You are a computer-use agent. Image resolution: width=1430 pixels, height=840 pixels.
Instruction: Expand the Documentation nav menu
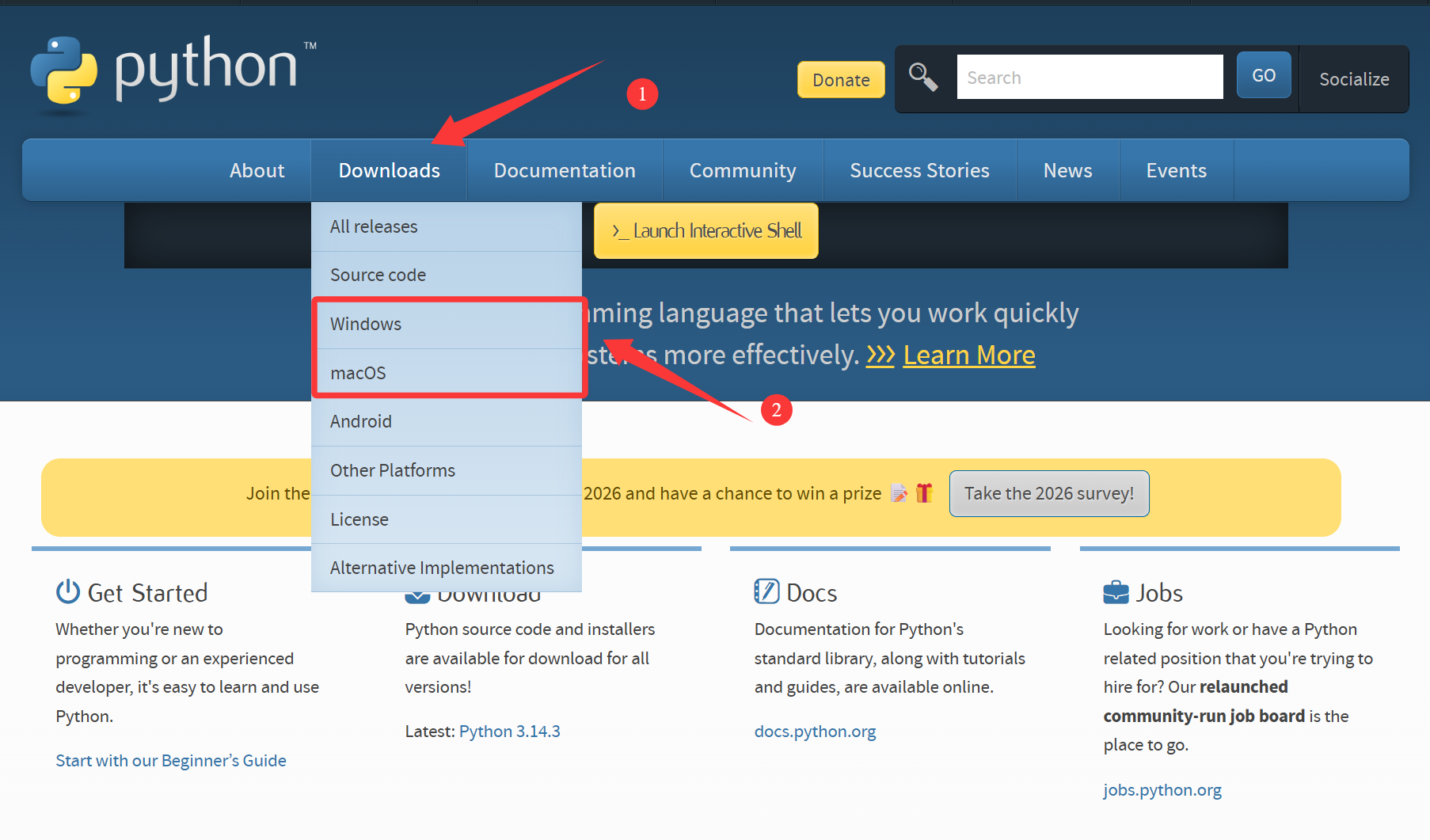coord(565,170)
